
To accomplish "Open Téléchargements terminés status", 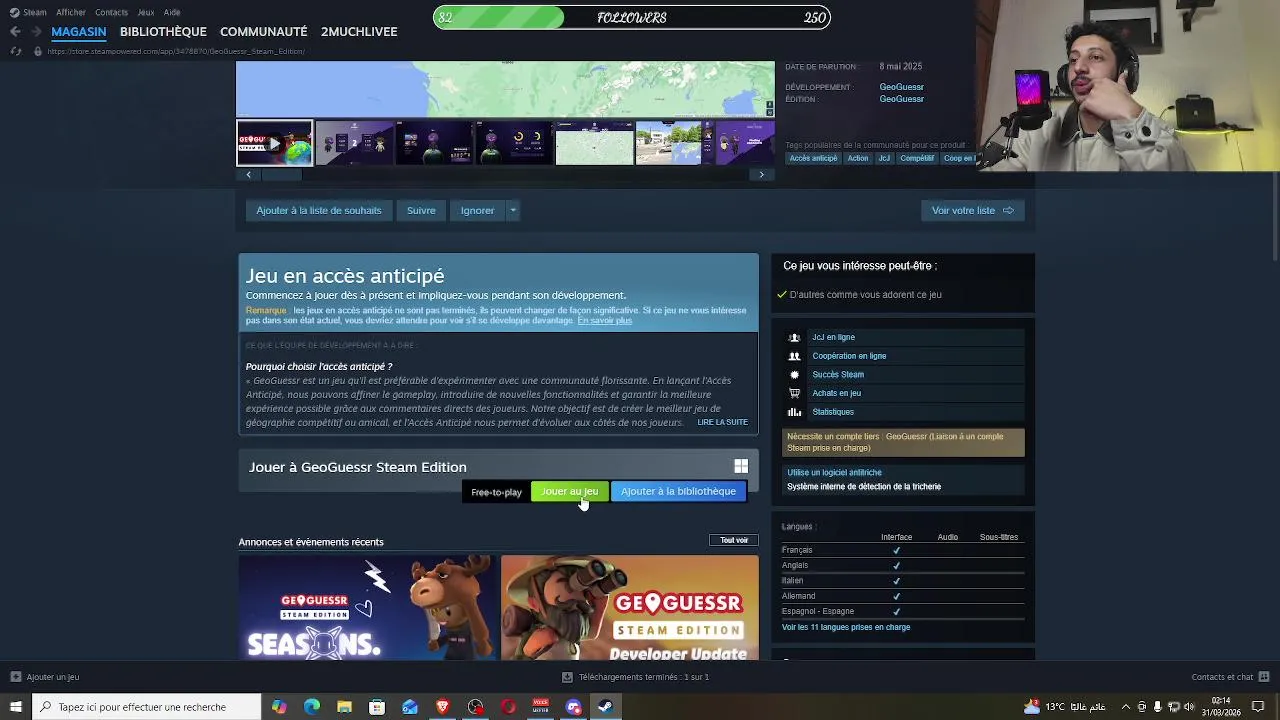I will click(x=636, y=677).
